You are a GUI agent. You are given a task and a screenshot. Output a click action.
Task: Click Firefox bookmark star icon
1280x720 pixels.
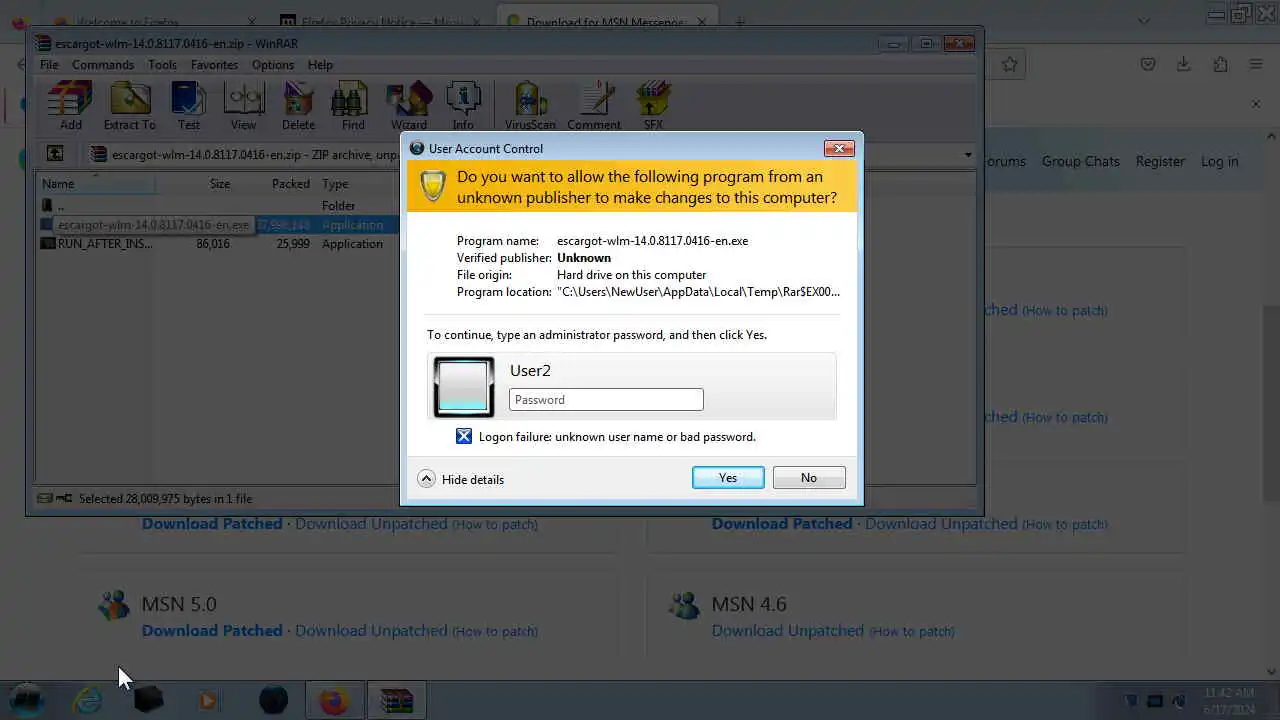point(1010,64)
